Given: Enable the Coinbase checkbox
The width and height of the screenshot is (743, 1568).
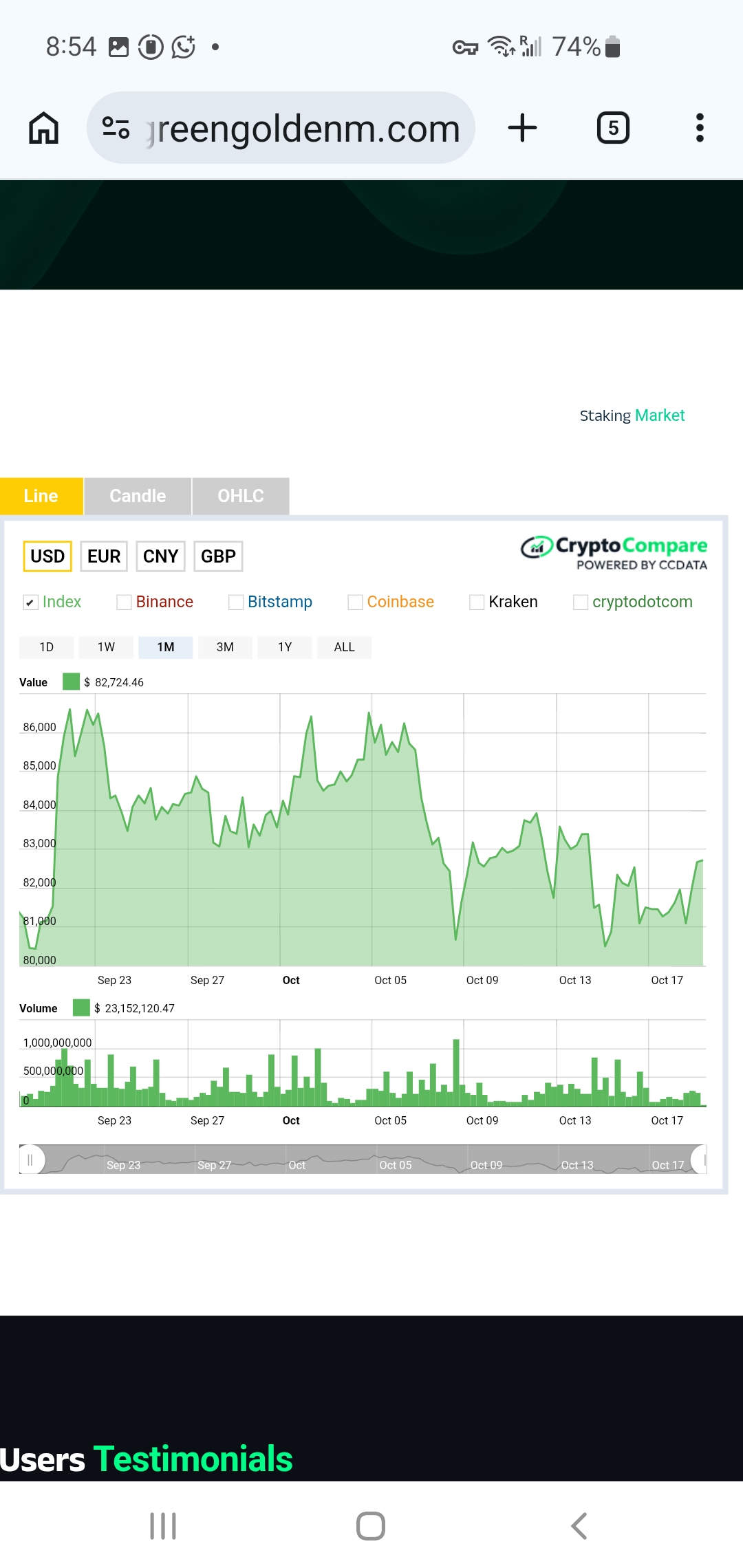Looking at the screenshot, I should 355,602.
